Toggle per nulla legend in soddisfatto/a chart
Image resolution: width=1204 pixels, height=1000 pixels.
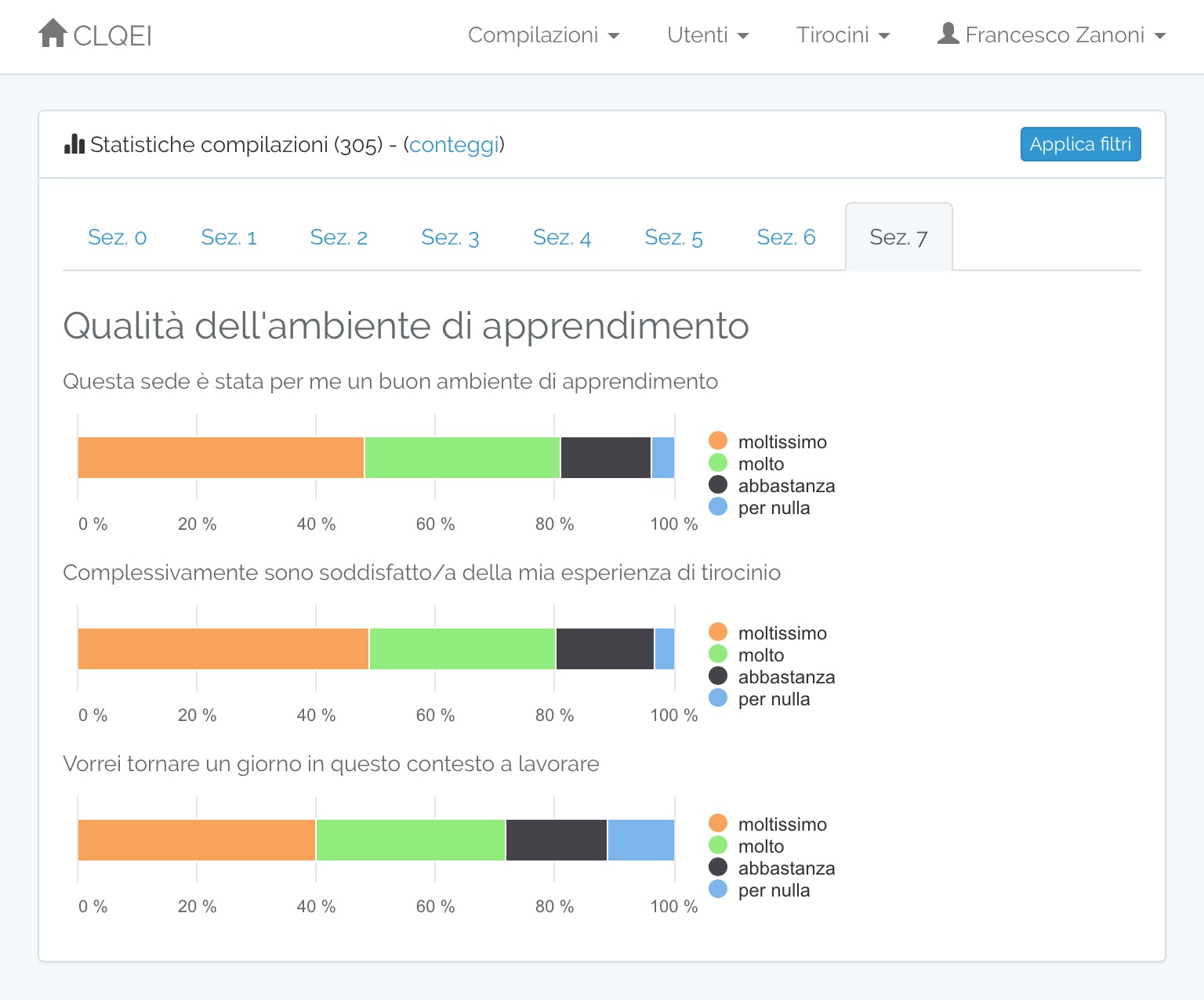(x=760, y=698)
